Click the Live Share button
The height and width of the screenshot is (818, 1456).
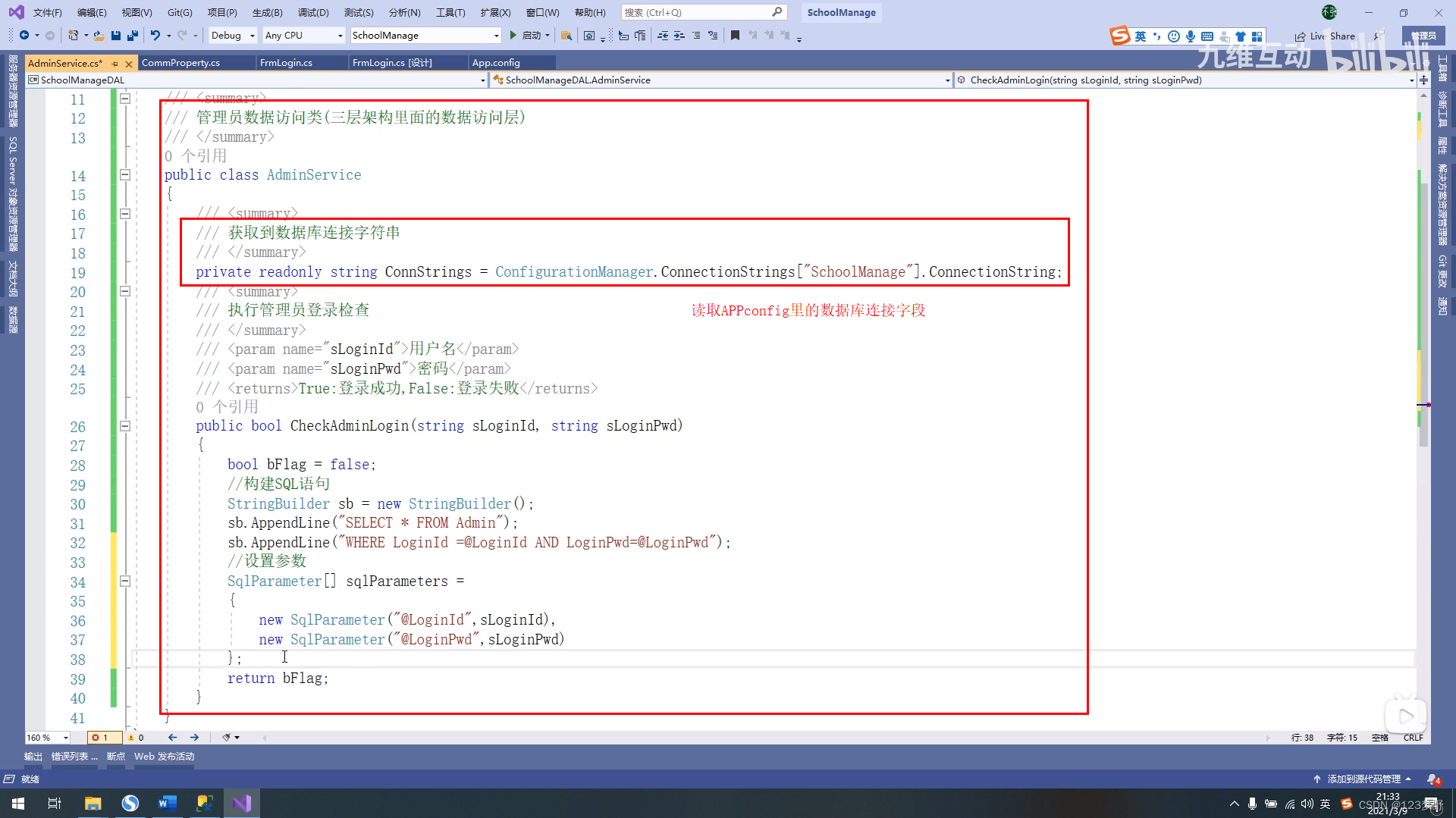click(1325, 36)
